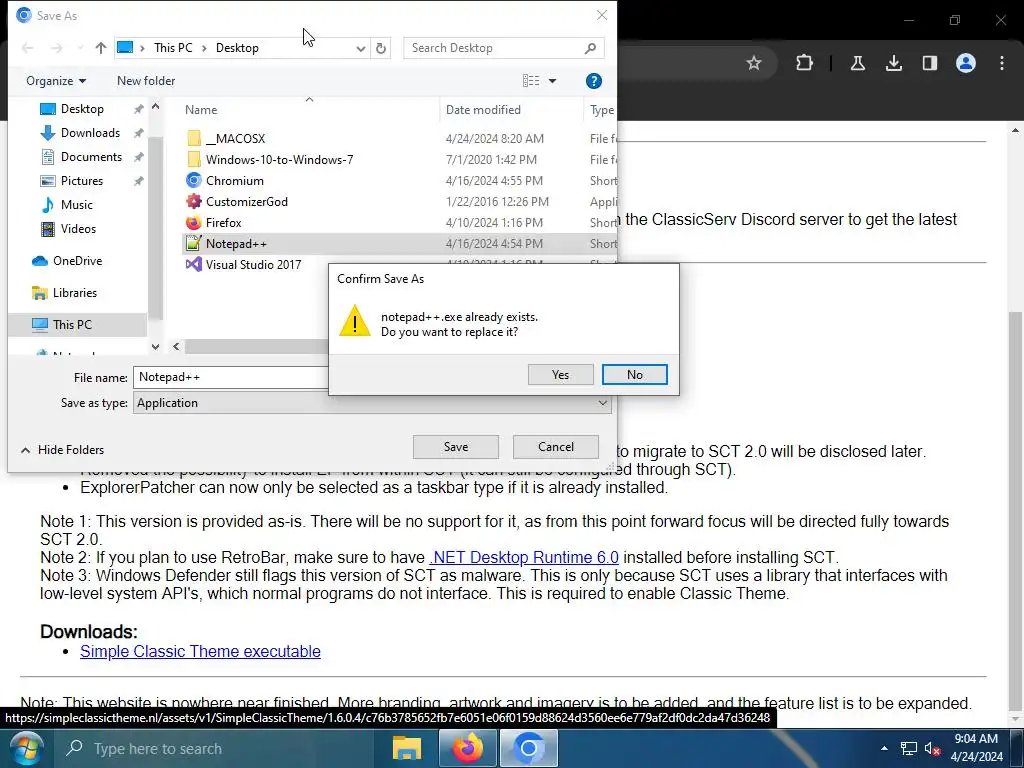Image resolution: width=1024 pixels, height=768 pixels.
Task: Click the search magnifier icon
Action: (x=590, y=48)
